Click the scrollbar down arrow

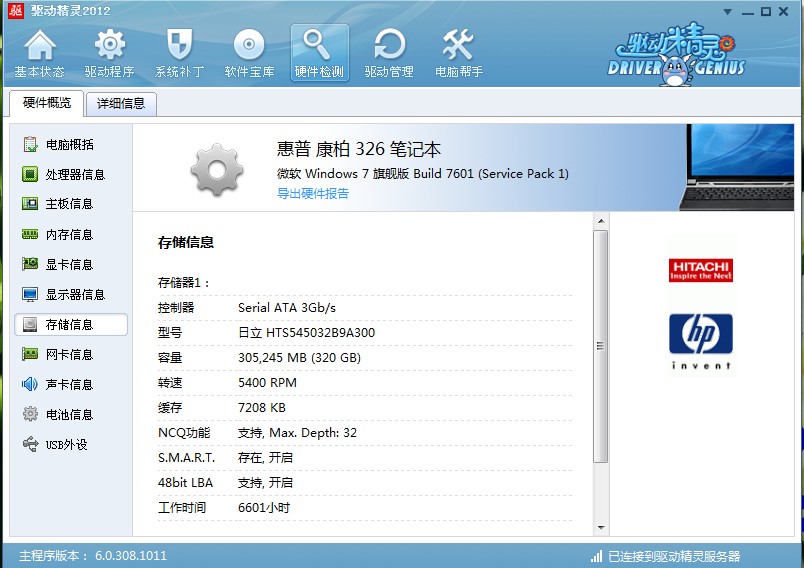[x=601, y=528]
